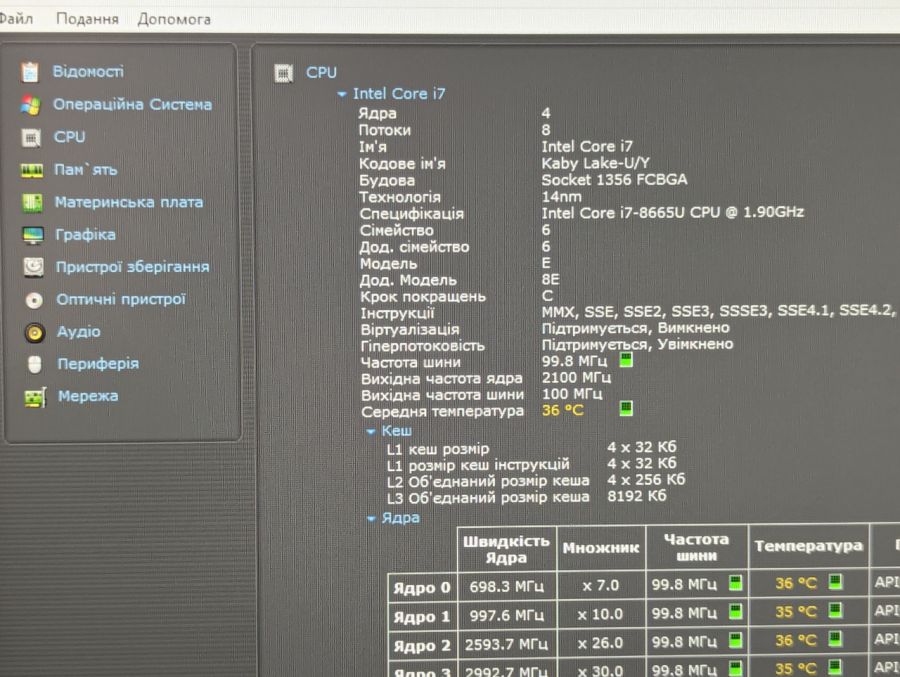Go to Графіка section
Viewport: 900px width, 677px height.
(86, 235)
